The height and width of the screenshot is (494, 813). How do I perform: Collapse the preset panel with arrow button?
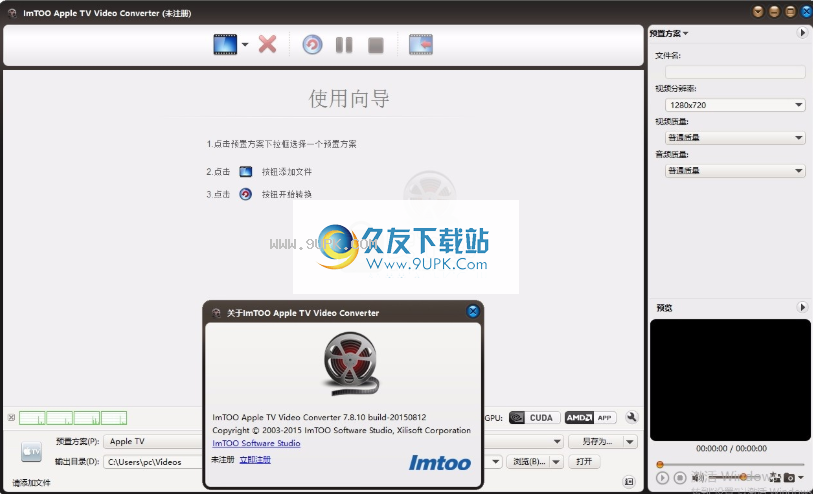click(x=802, y=33)
